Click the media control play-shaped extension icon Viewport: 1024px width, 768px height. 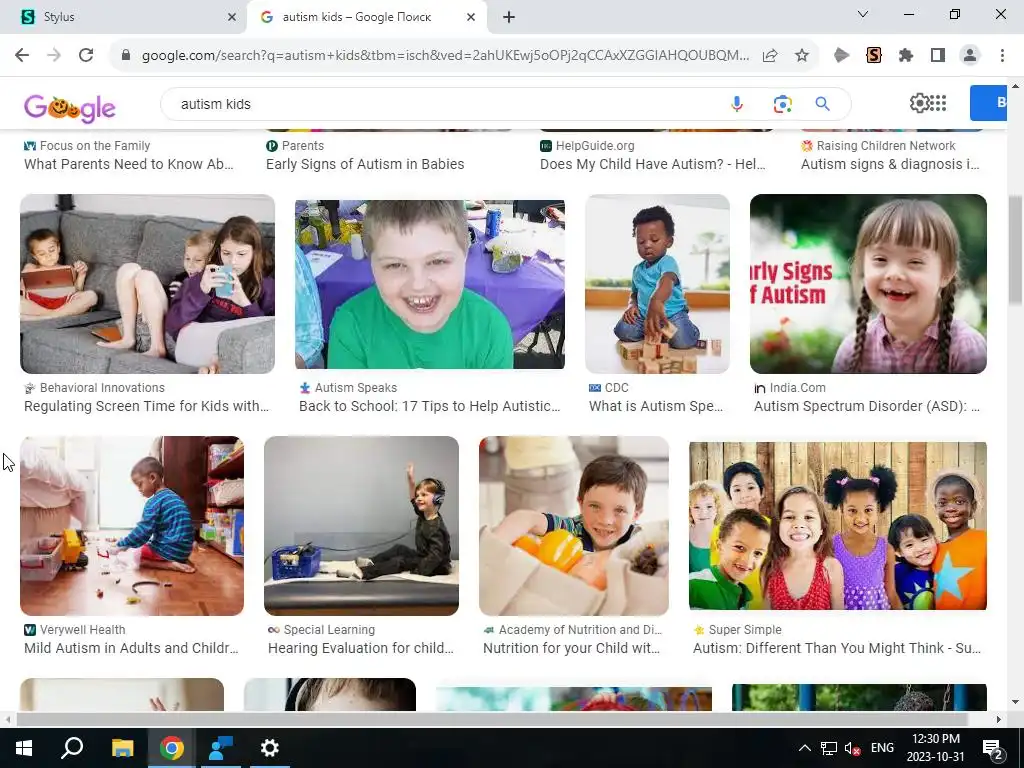(x=842, y=56)
